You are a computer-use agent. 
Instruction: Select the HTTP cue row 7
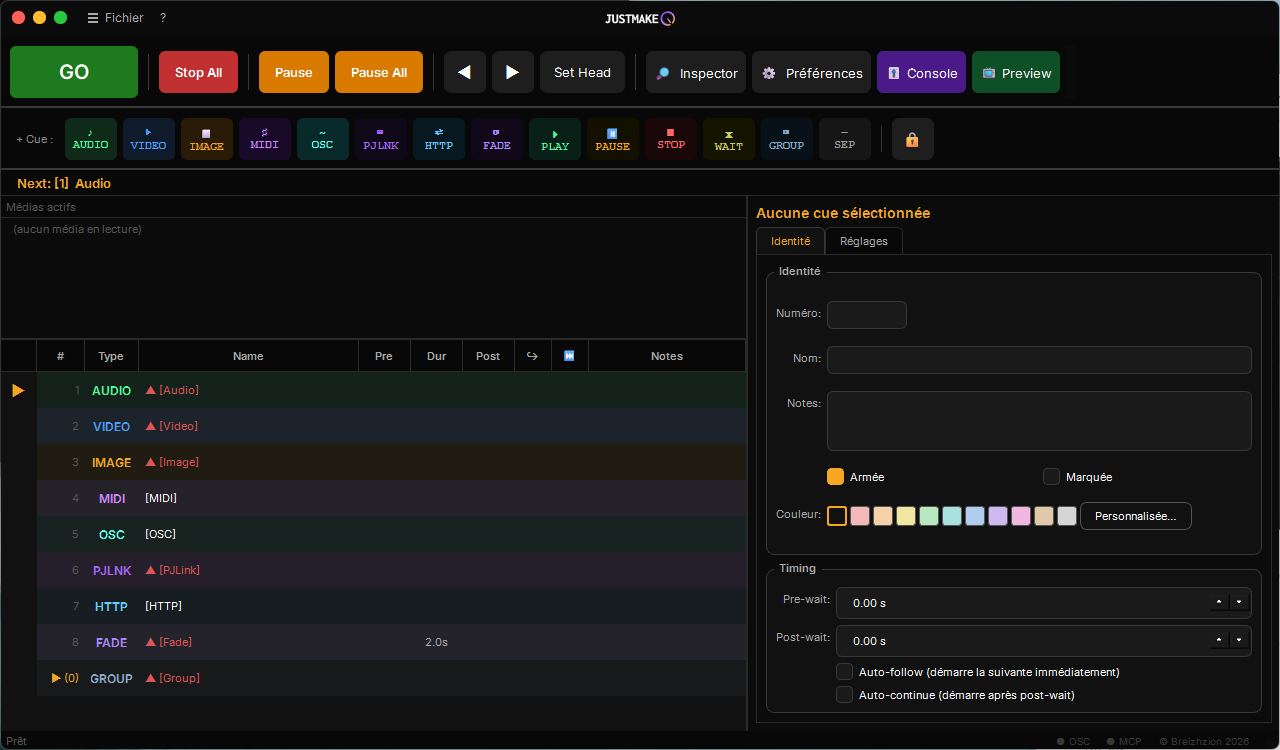pyautogui.click(x=391, y=606)
